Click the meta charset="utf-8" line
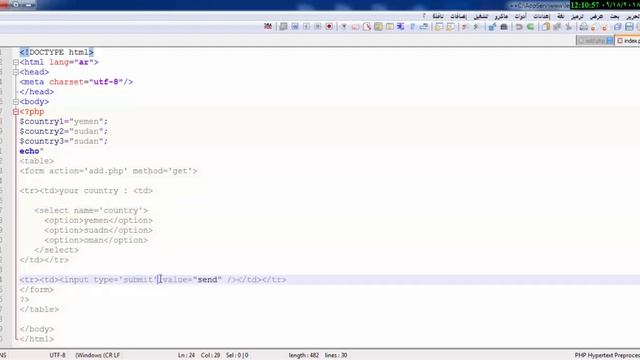640x360 pixels. coord(76,82)
